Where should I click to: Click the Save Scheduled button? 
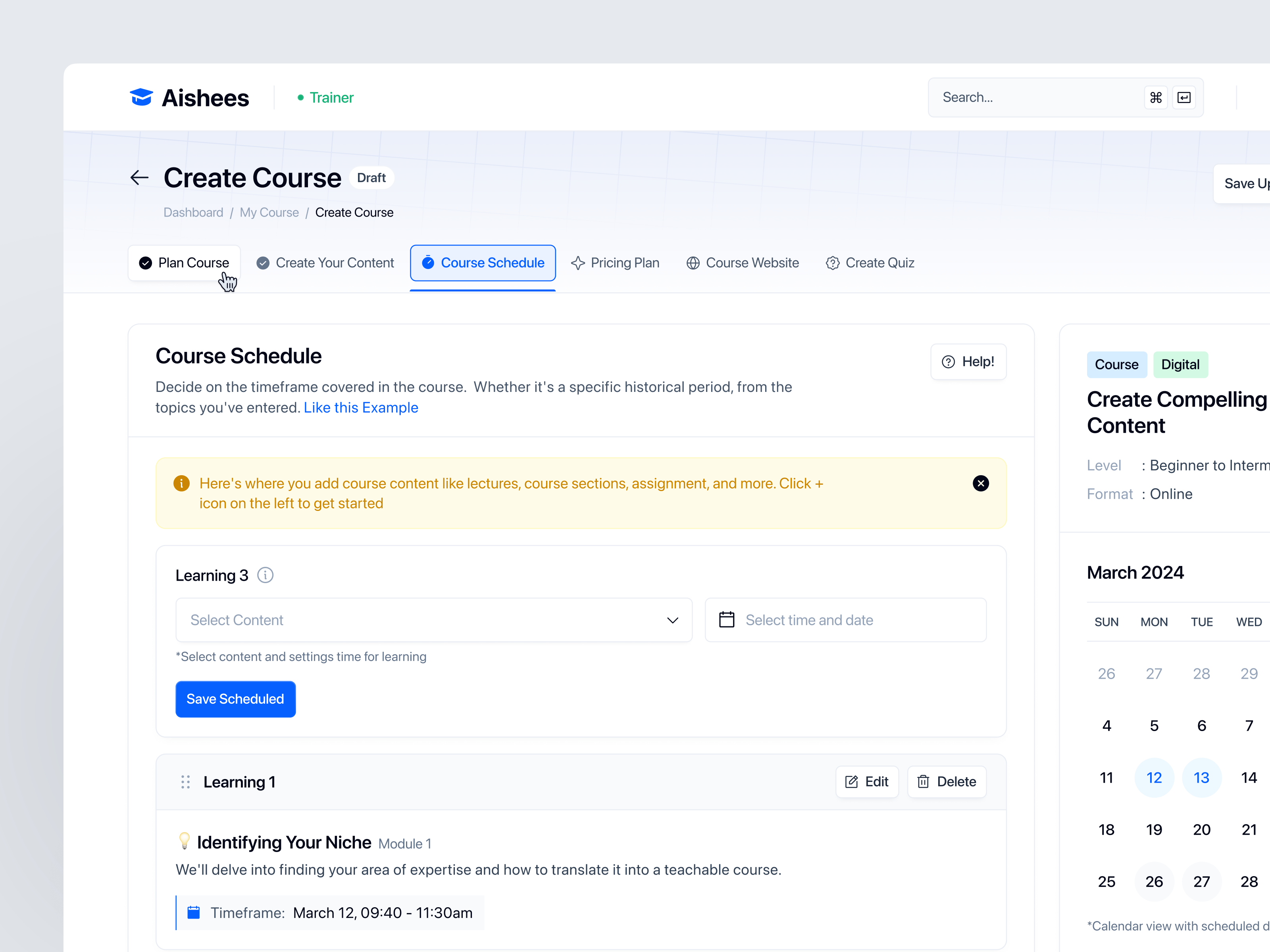235,699
